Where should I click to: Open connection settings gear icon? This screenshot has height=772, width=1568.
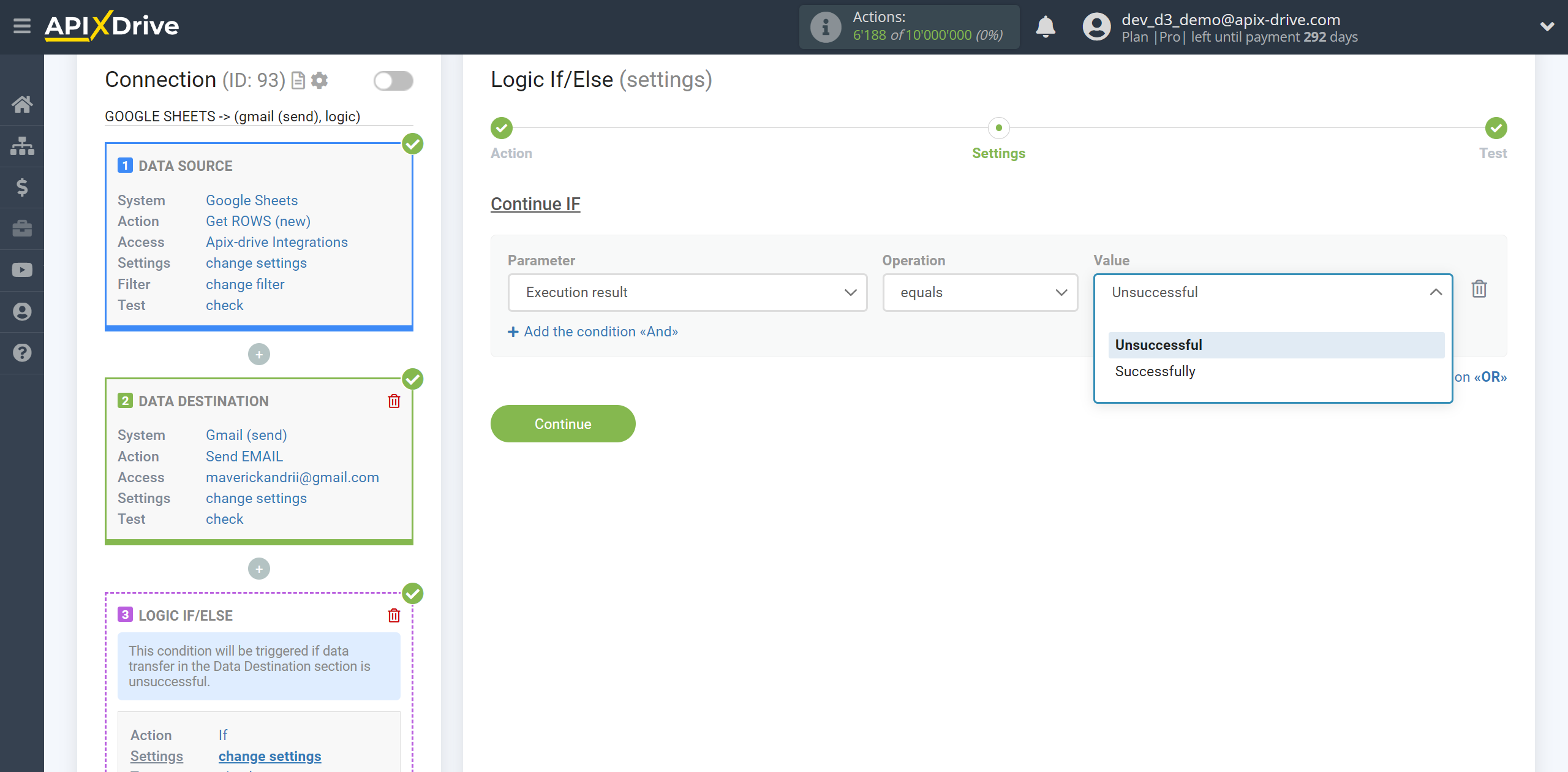pos(319,80)
